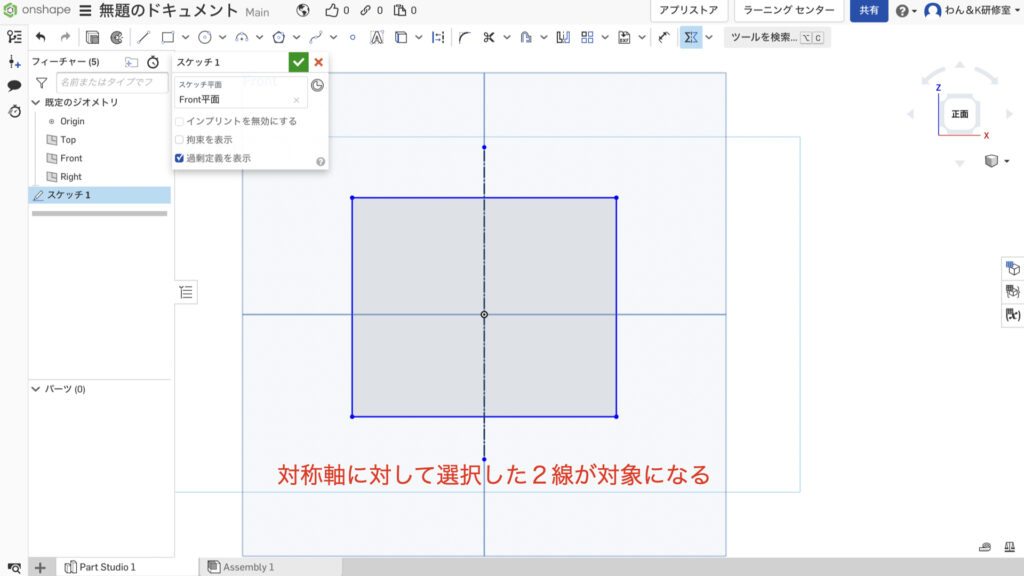Click the blue 共有 share button
Screen dimensions: 1024x576
pyautogui.click(x=869, y=10)
